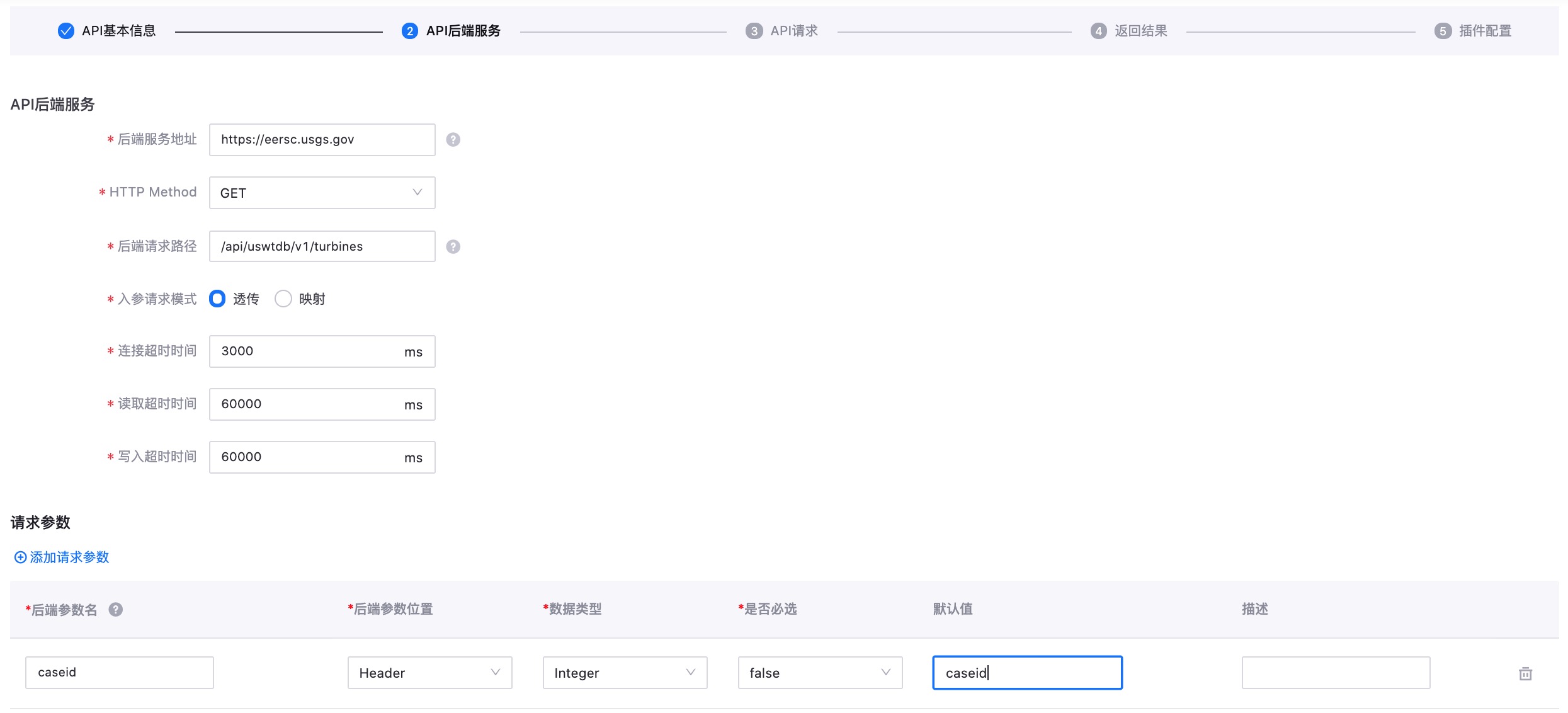
Task: Switch to the API后端服务 step tab
Action: [463, 31]
